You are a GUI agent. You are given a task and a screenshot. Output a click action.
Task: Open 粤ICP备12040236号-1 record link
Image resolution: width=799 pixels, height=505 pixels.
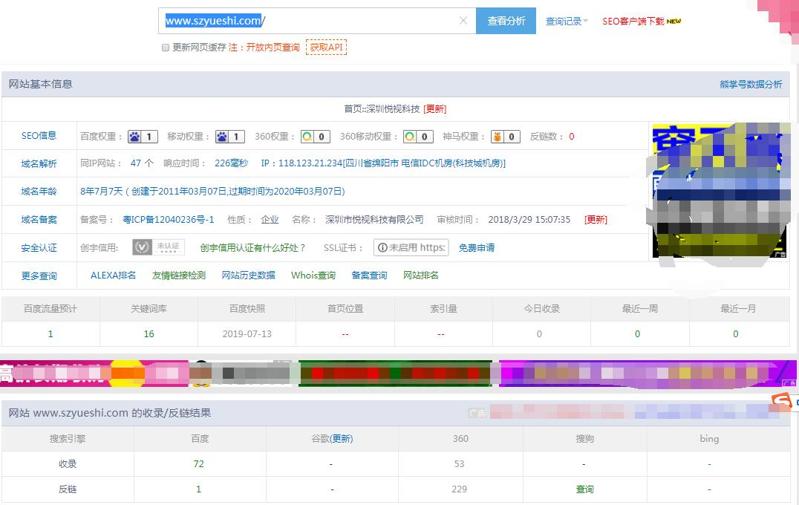[168, 220]
